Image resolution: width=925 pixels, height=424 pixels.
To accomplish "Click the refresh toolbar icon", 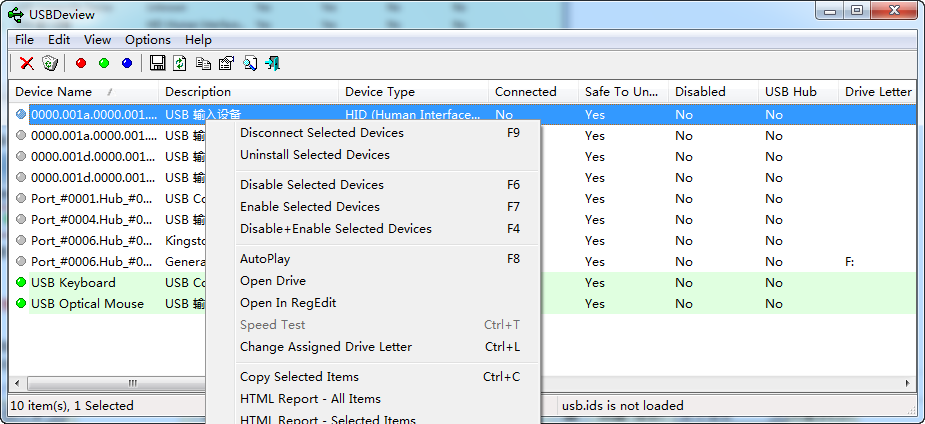I will coord(180,64).
